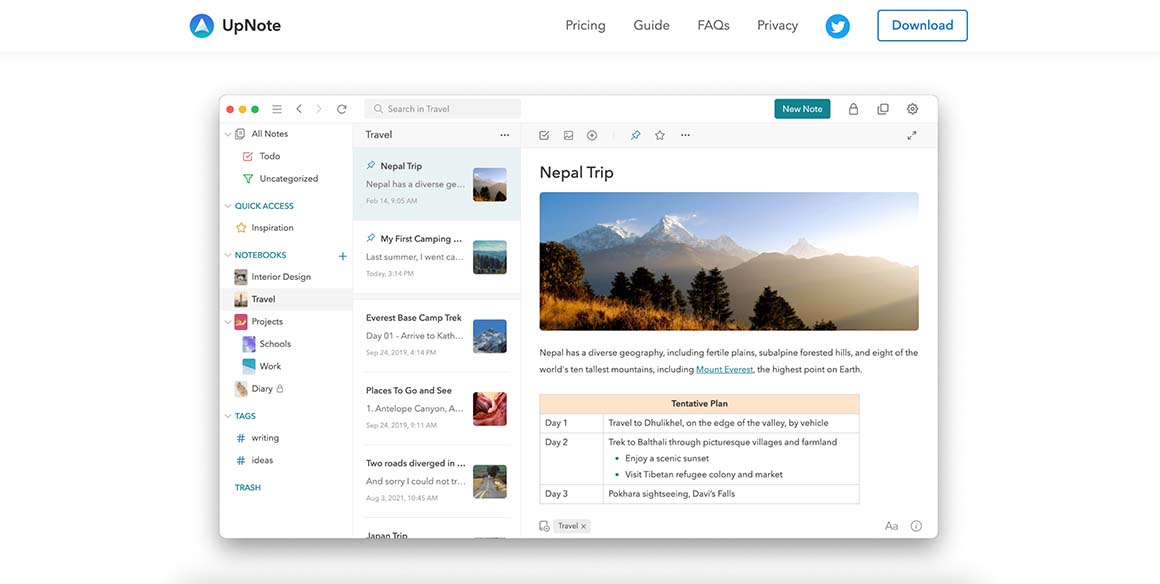Click the Twitter icon in the header
The image size is (1160, 584).
point(837,26)
